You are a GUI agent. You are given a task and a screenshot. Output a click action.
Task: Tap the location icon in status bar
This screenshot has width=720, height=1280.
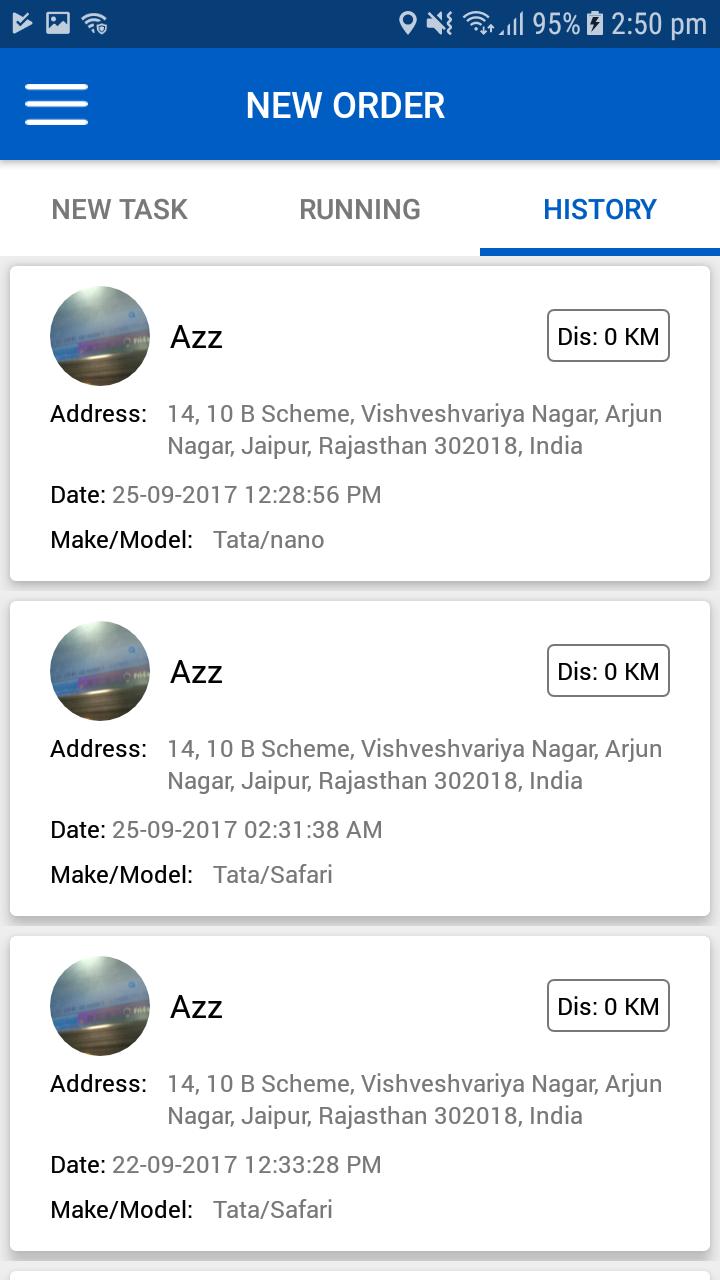407,23
